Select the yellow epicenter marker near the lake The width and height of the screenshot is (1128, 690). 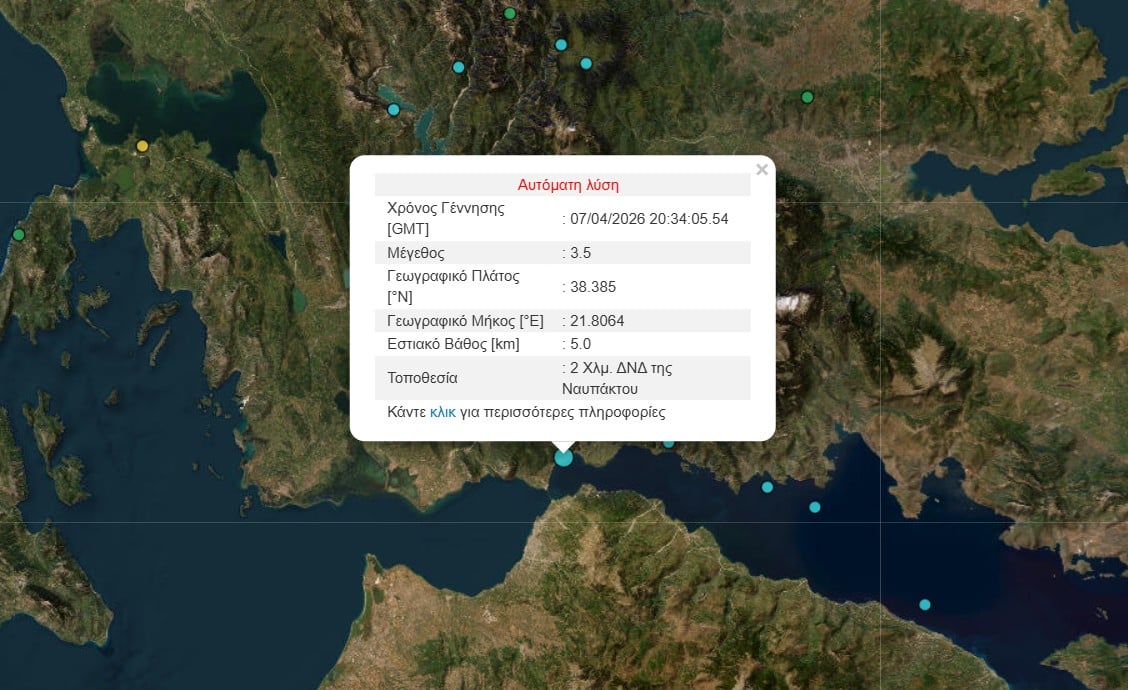point(142,145)
